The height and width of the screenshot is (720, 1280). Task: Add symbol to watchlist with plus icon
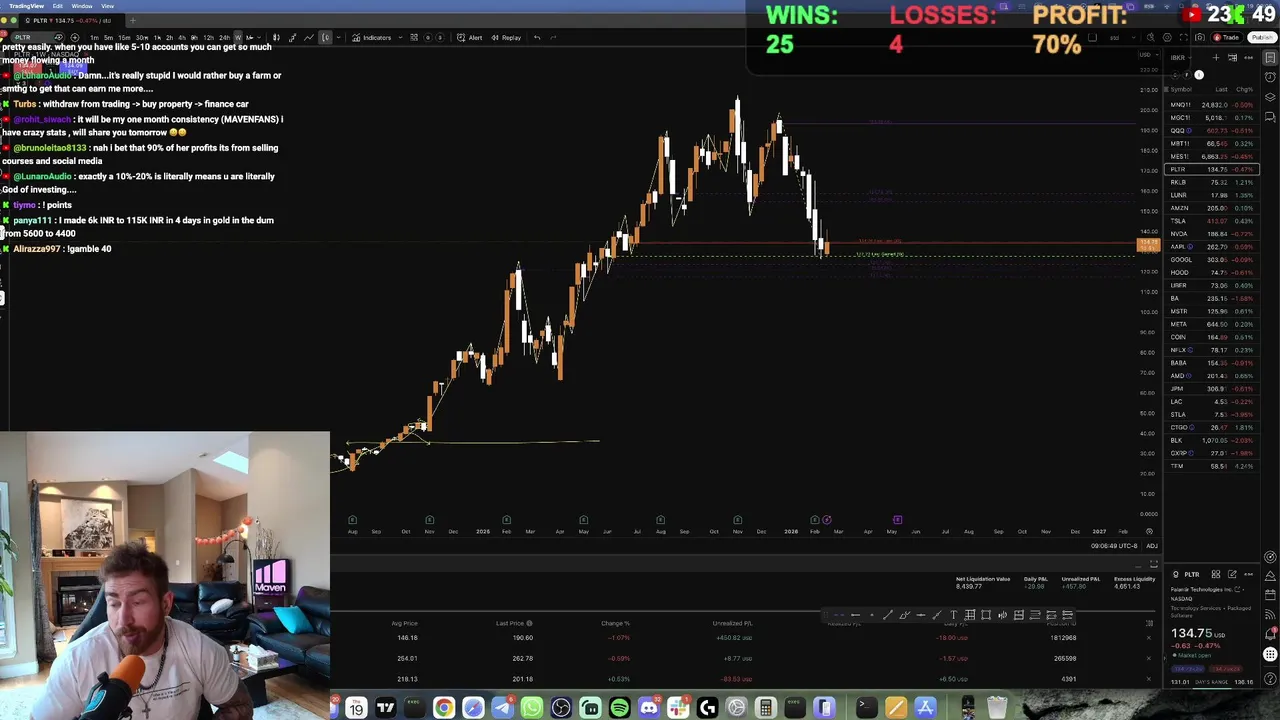(1216, 57)
